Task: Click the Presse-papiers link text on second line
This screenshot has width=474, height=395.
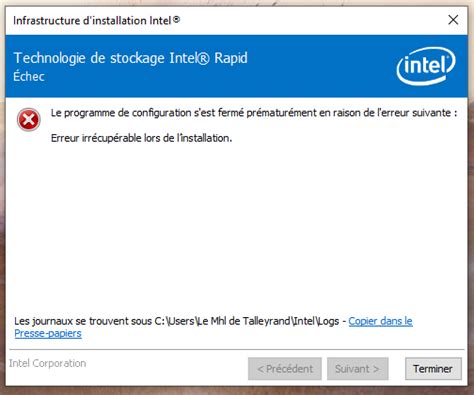Action: (48, 333)
